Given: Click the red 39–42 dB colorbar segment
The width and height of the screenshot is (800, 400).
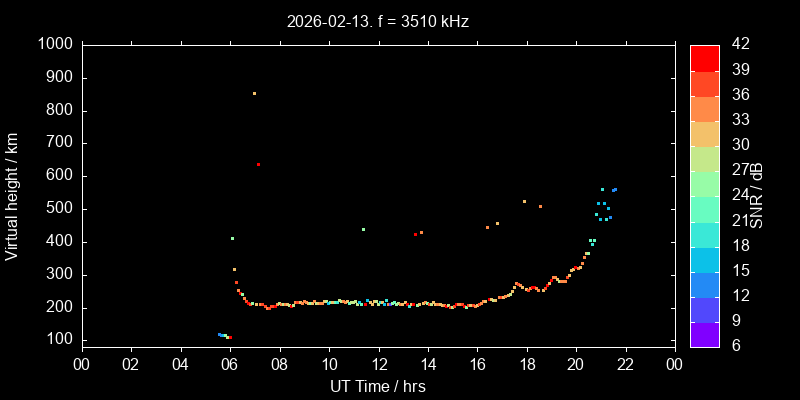Looking at the screenshot, I should [705, 58].
